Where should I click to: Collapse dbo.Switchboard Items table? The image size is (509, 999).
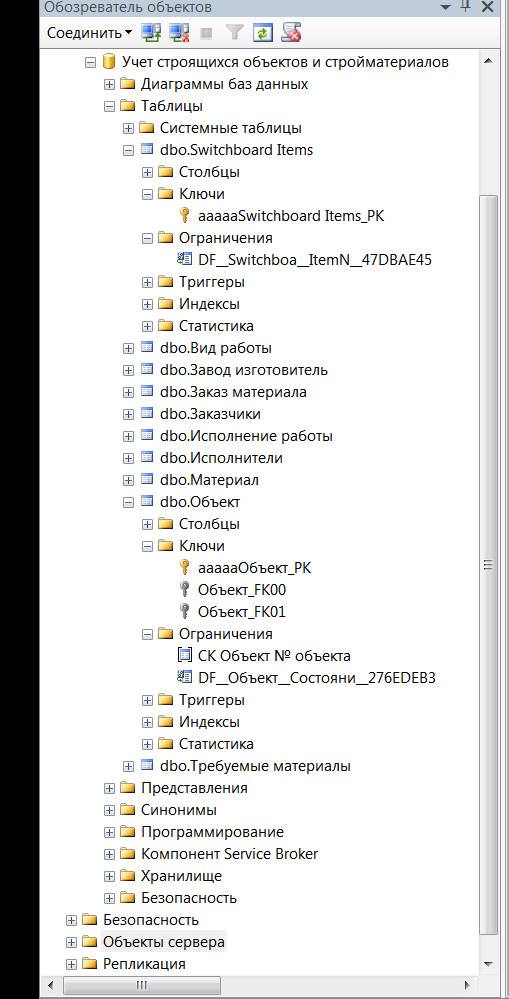tap(128, 150)
